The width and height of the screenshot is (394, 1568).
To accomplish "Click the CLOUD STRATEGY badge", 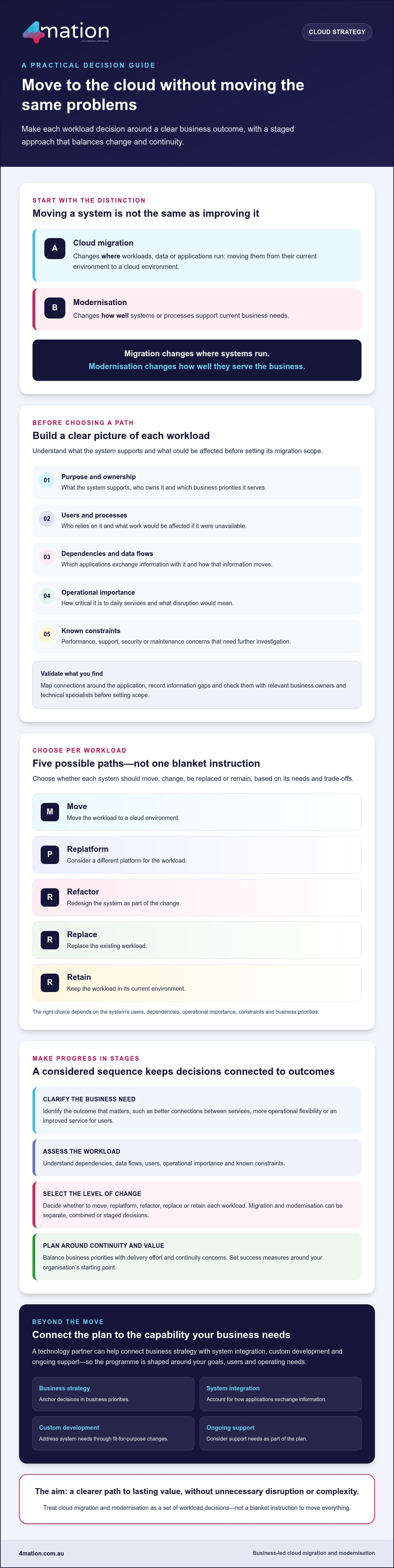I will [337, 32].
